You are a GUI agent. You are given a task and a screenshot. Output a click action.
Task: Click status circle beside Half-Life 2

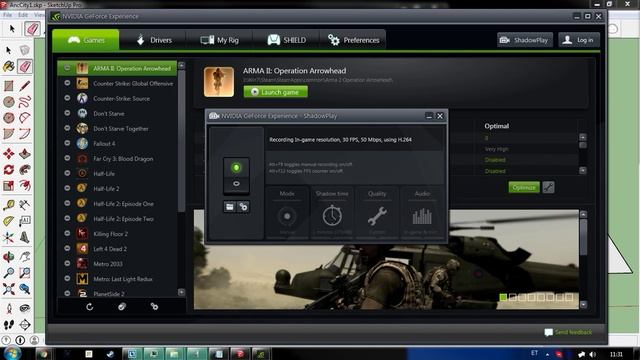67,188
